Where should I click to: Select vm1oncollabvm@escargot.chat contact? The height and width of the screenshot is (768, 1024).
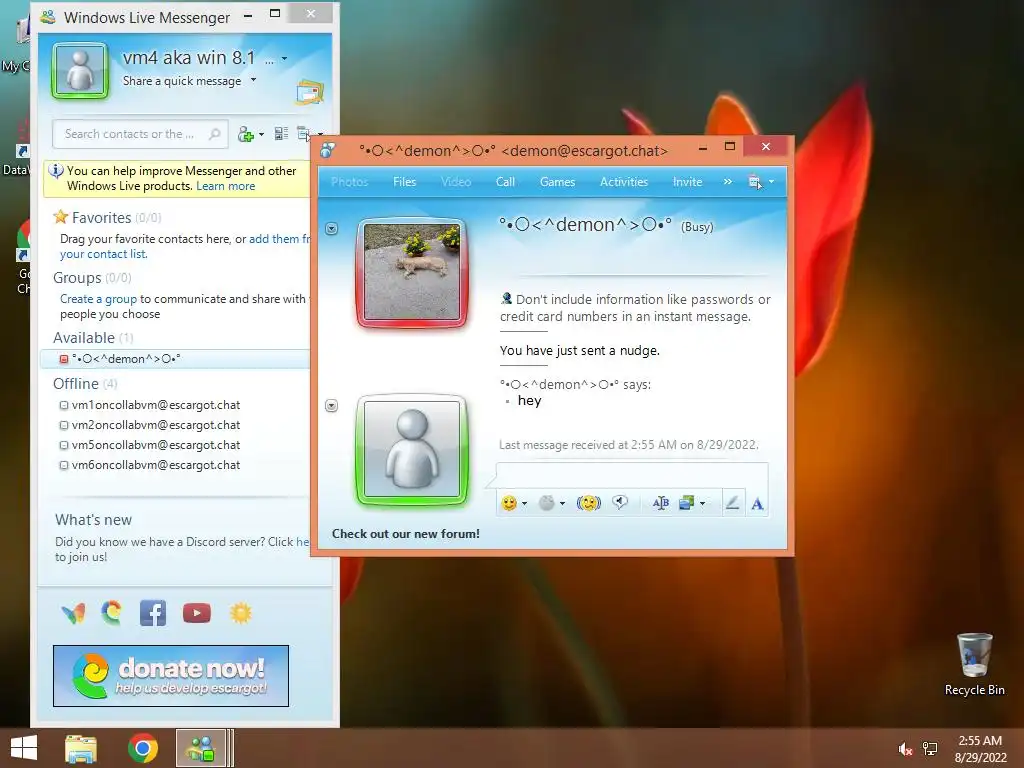155,405
